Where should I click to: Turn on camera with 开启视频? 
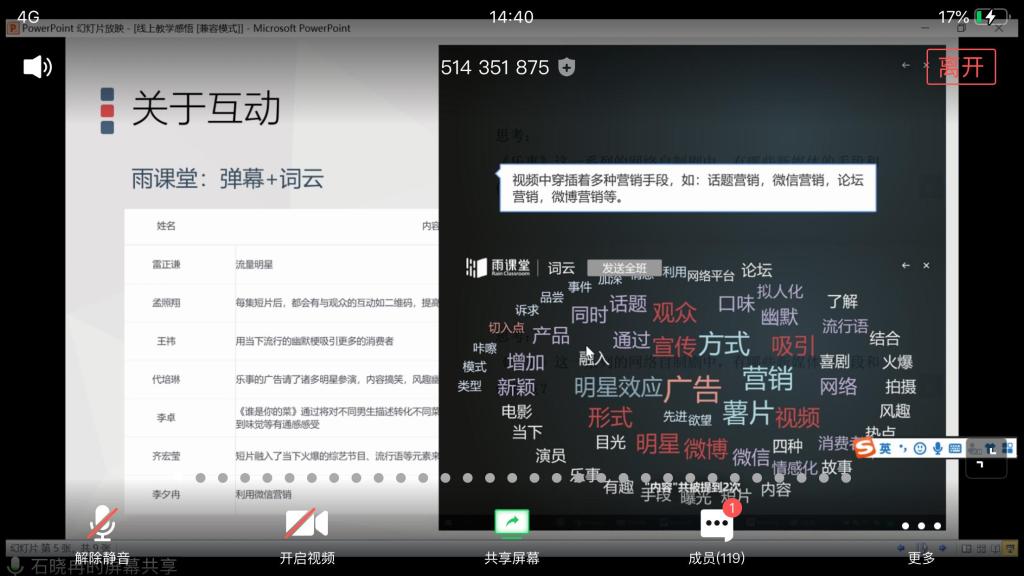(307, 534)
